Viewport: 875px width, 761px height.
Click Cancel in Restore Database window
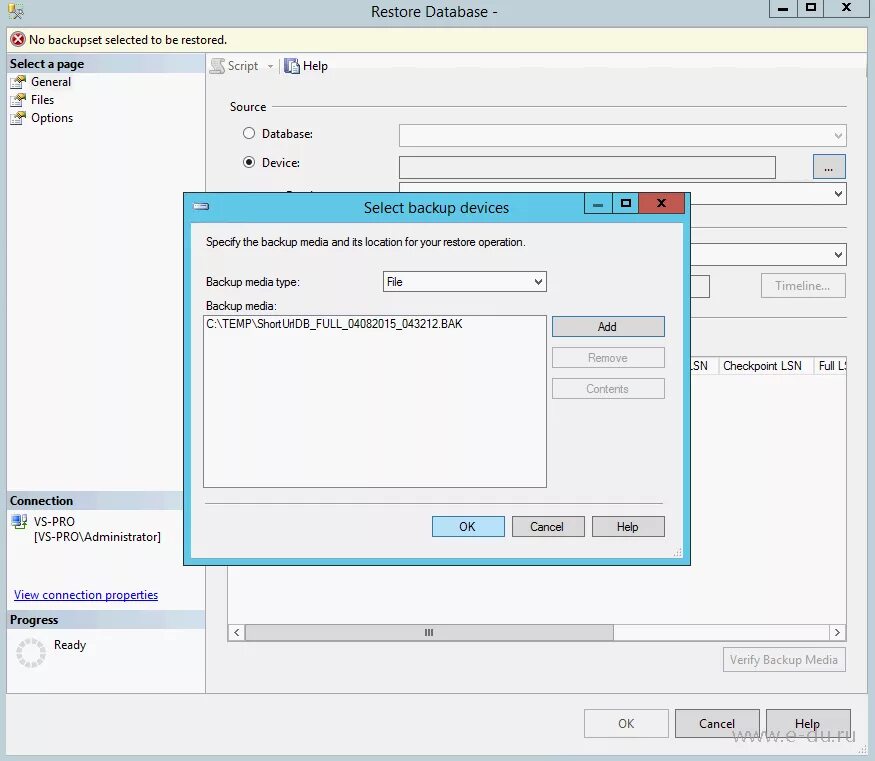[717, 724]
